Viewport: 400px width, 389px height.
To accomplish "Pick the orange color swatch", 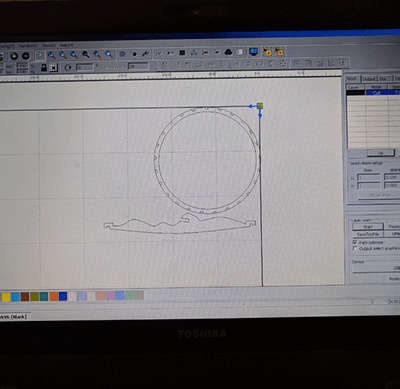I will point(54,296).
